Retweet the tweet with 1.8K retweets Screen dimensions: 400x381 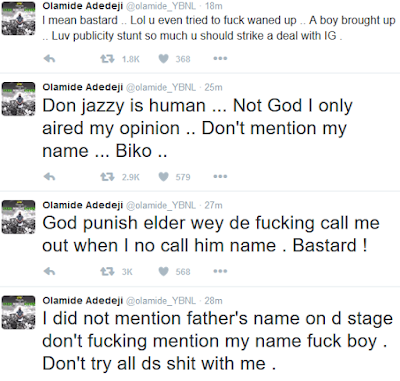point(107,59)
